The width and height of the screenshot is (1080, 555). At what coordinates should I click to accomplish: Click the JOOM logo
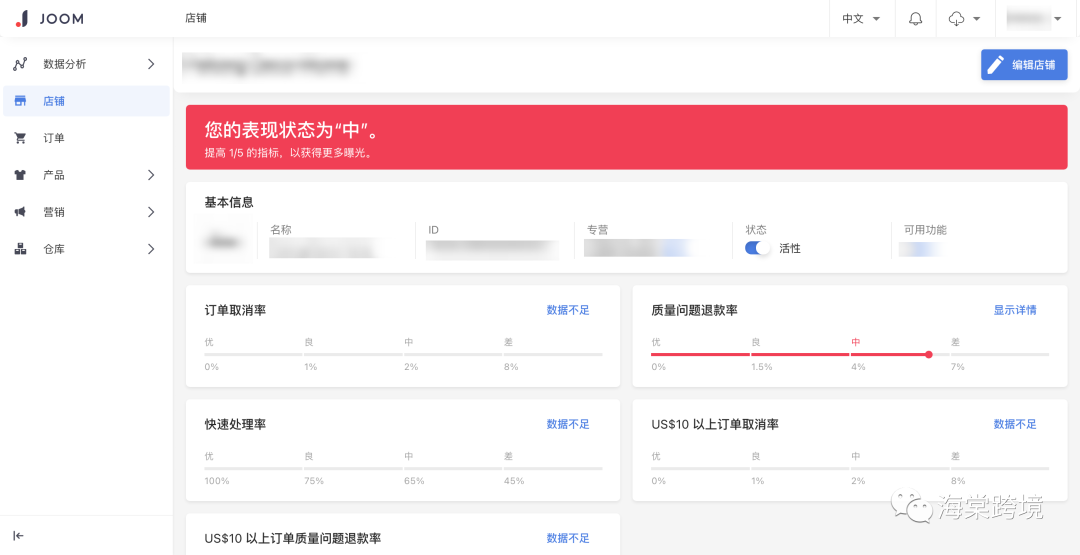[49, 19]
